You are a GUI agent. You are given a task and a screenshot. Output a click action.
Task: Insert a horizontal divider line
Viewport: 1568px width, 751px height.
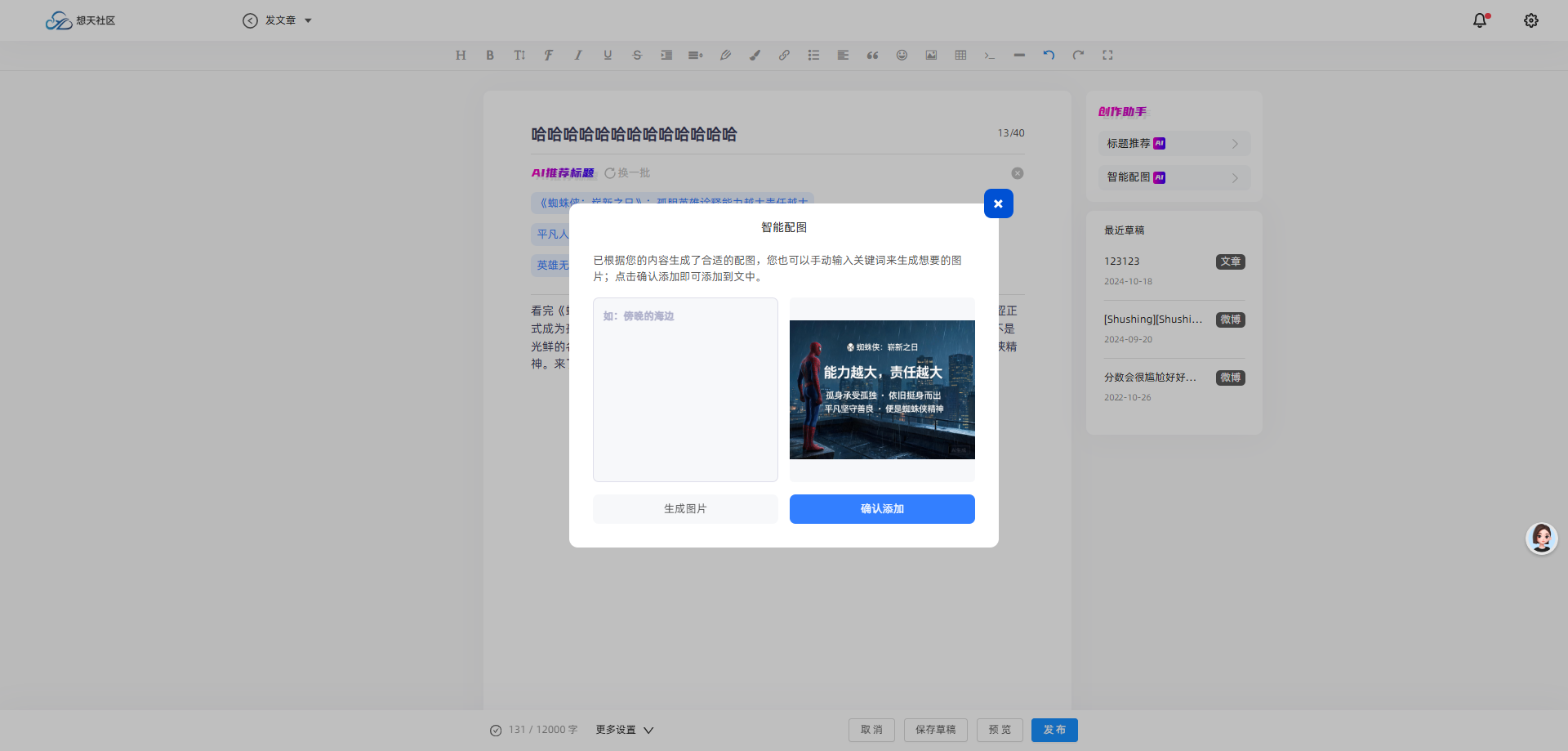click(x=1019, y=55)
